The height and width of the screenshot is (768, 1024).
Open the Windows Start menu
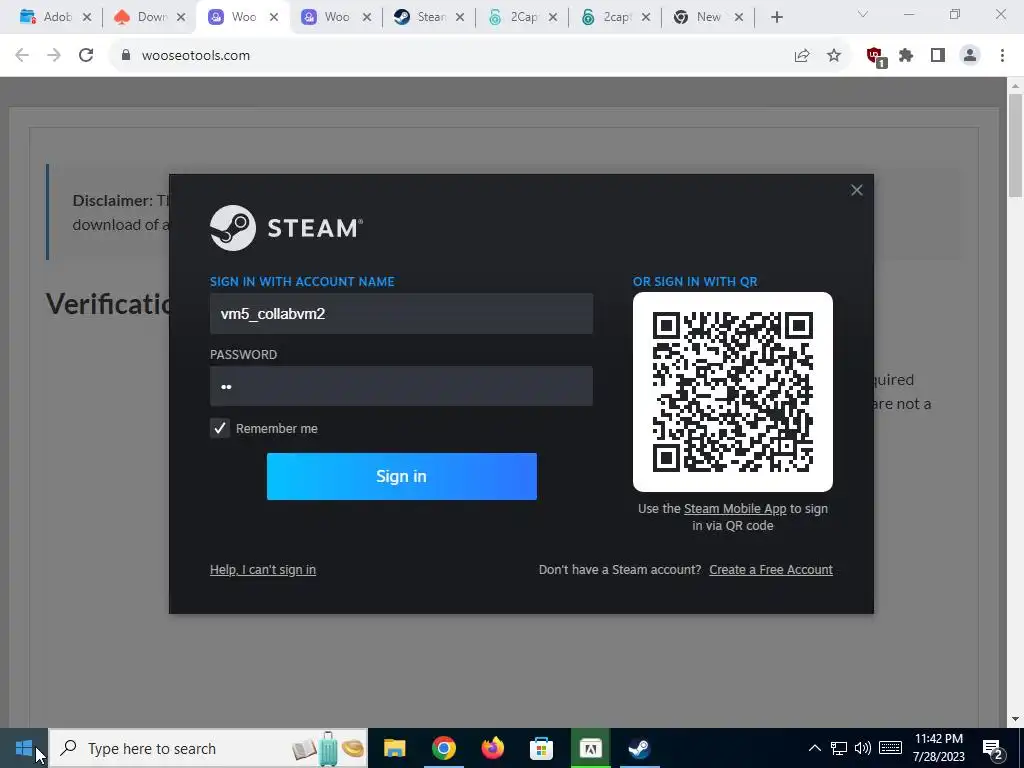[x=24, y=748]
